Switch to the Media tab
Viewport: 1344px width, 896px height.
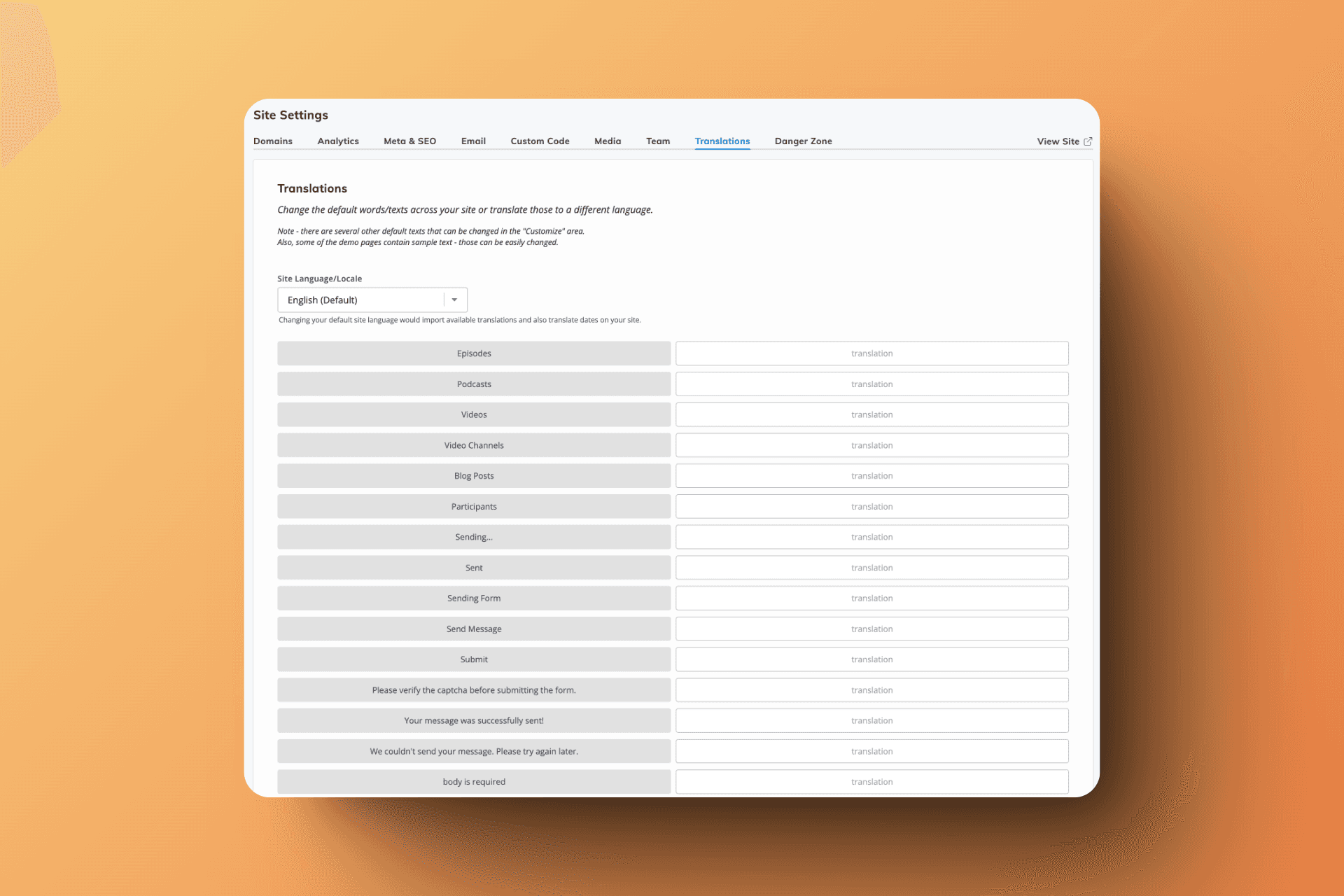tap(607, 141)
